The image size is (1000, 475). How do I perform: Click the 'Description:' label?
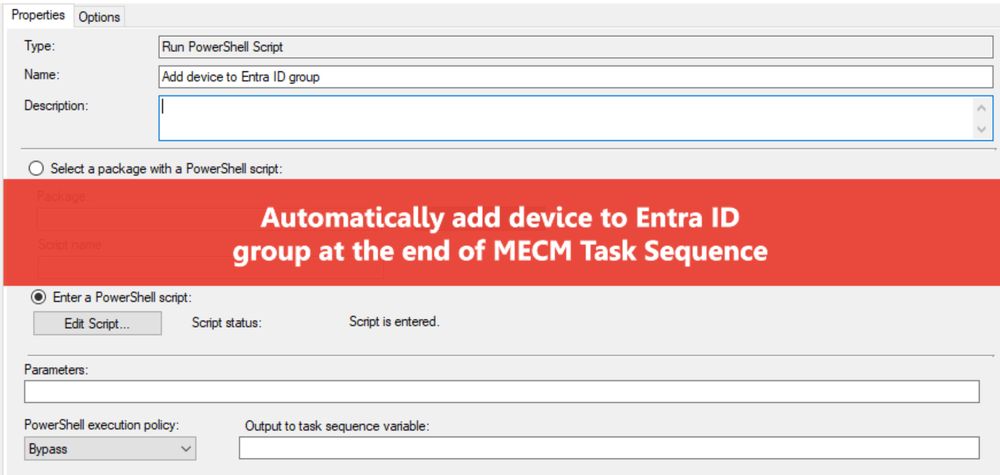point(56,106)
